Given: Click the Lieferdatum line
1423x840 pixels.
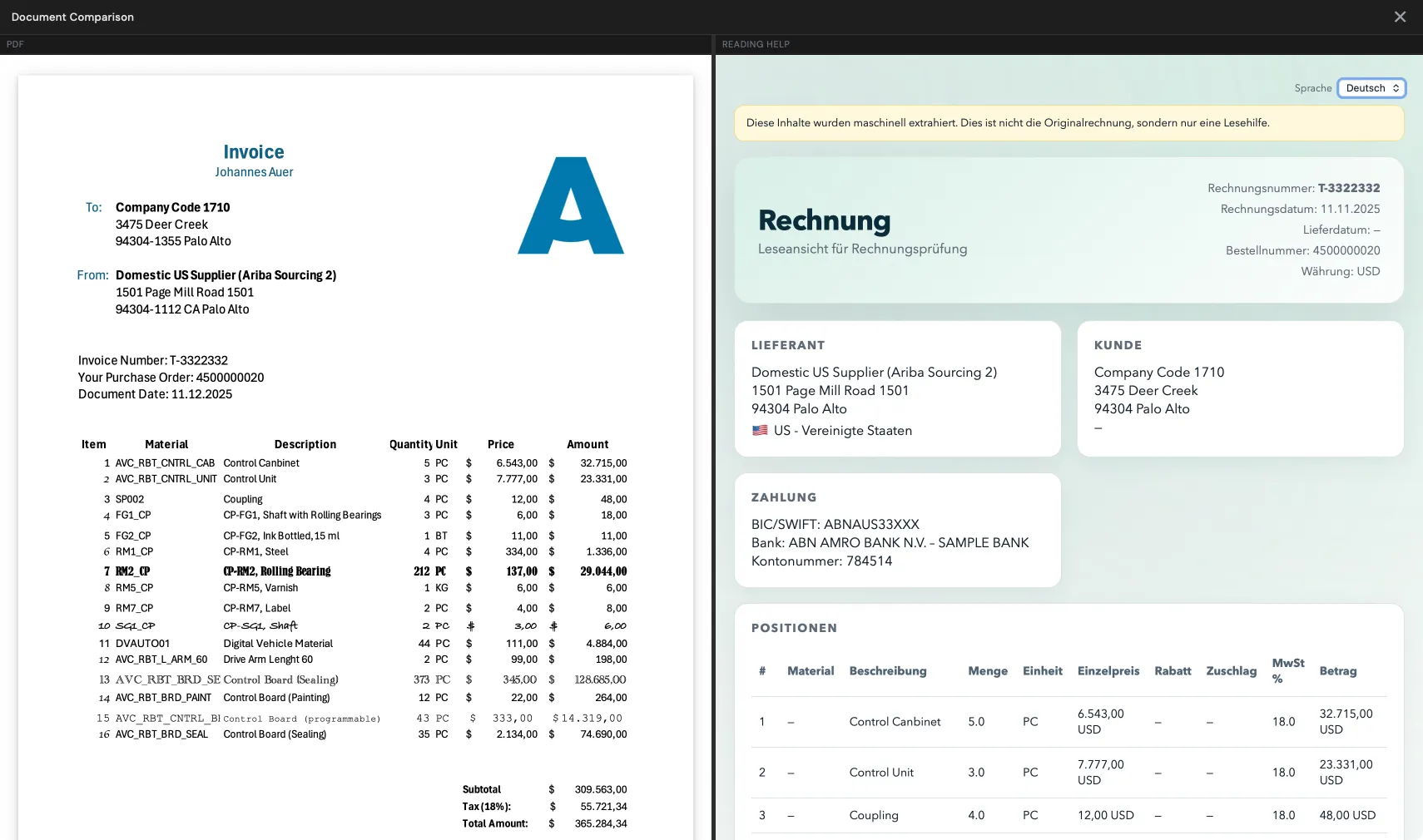Looking at the screenshot, I should coord(1341,230).
